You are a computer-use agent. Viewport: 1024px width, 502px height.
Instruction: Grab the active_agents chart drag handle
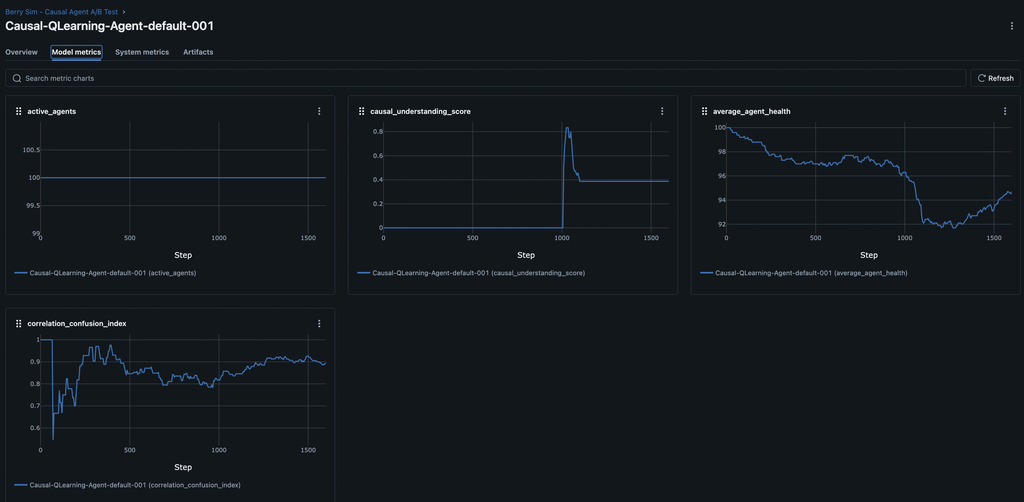coord(18,111)
